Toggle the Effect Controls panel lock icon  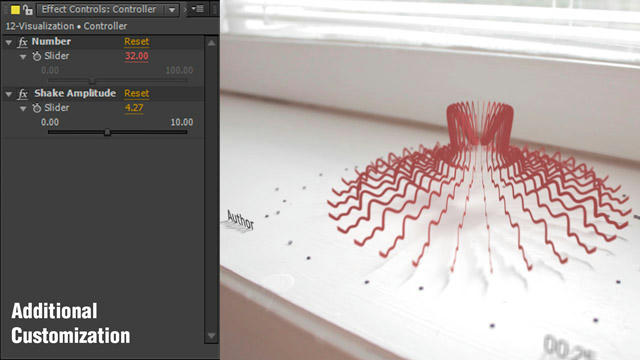coord(28,9)
